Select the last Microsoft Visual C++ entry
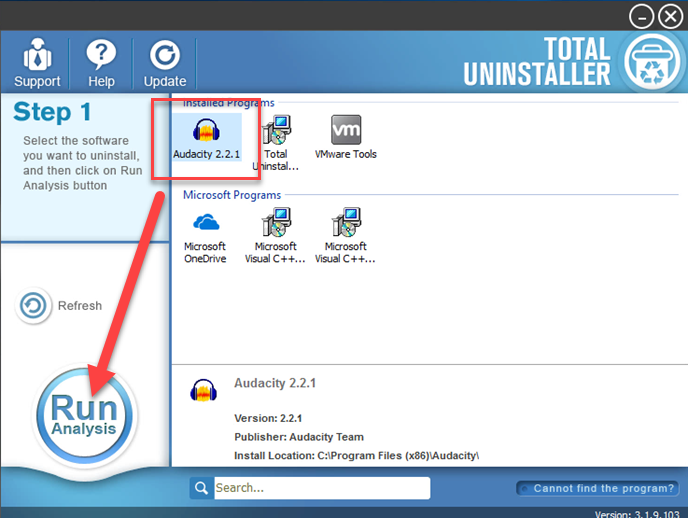The image size is (688, 518). tap(345, 236)
